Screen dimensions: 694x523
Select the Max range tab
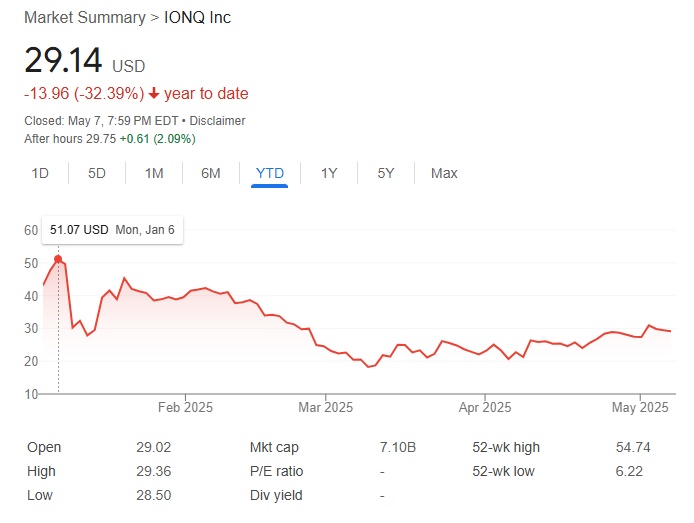tap(444, 173)
